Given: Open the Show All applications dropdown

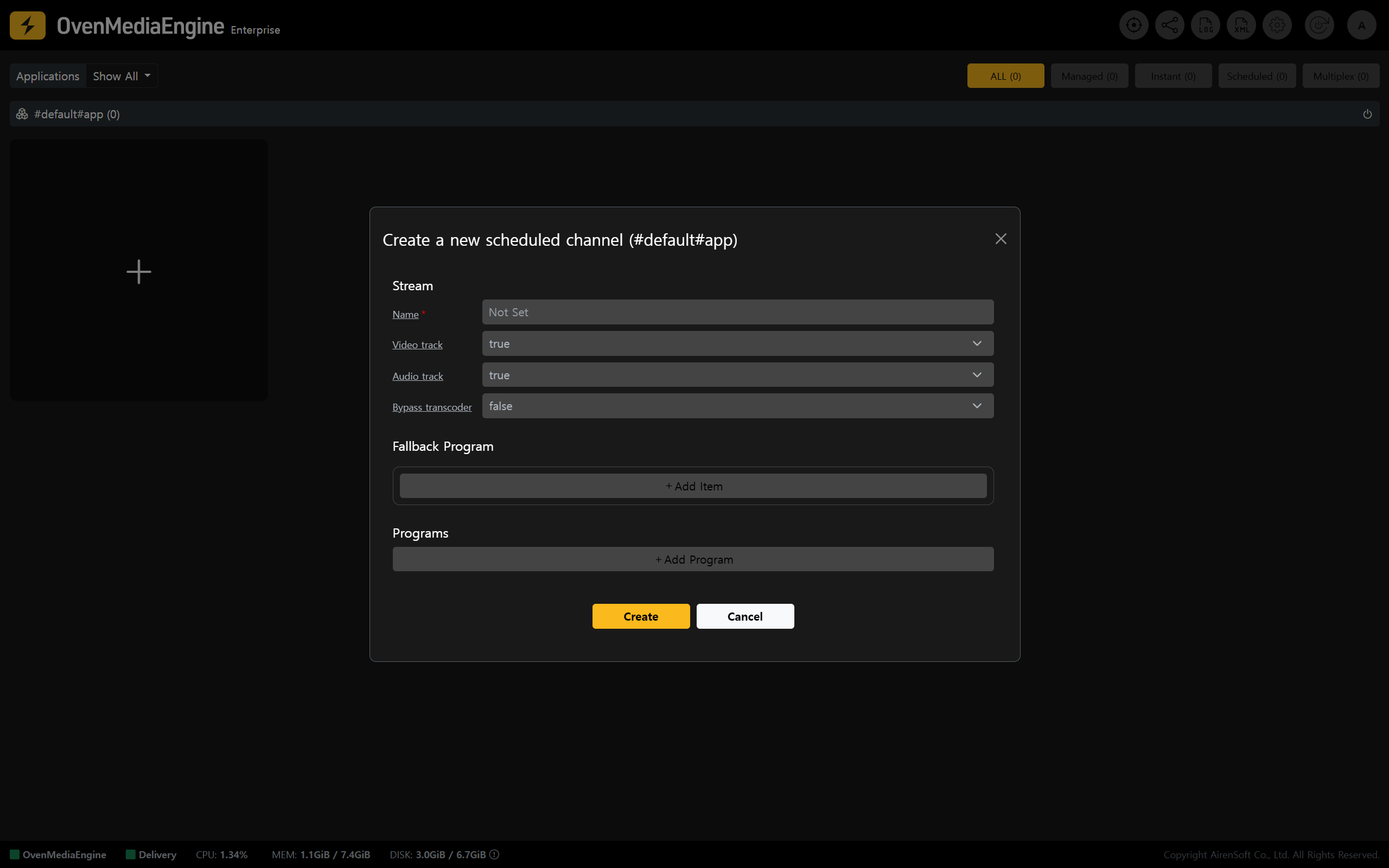Looking at the screenshot, I should [122, 76].
